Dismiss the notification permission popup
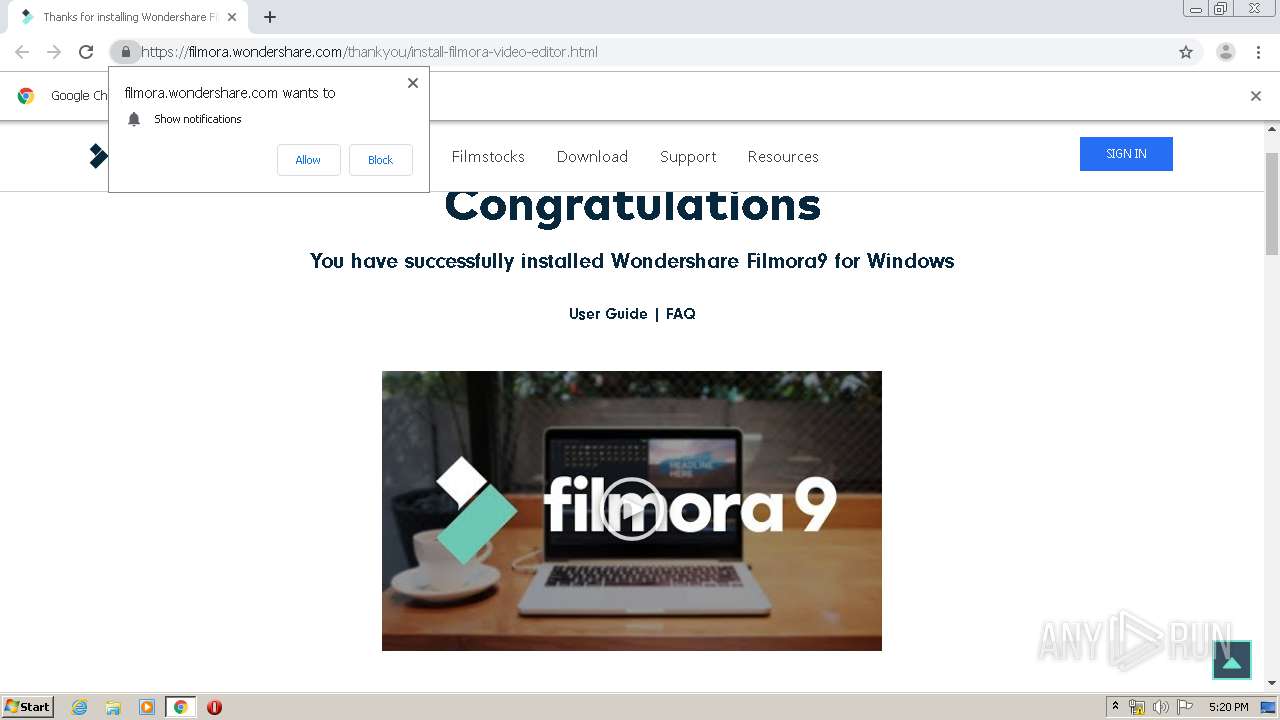Viewport: 1280px width, 720px height. coord(413,83)
